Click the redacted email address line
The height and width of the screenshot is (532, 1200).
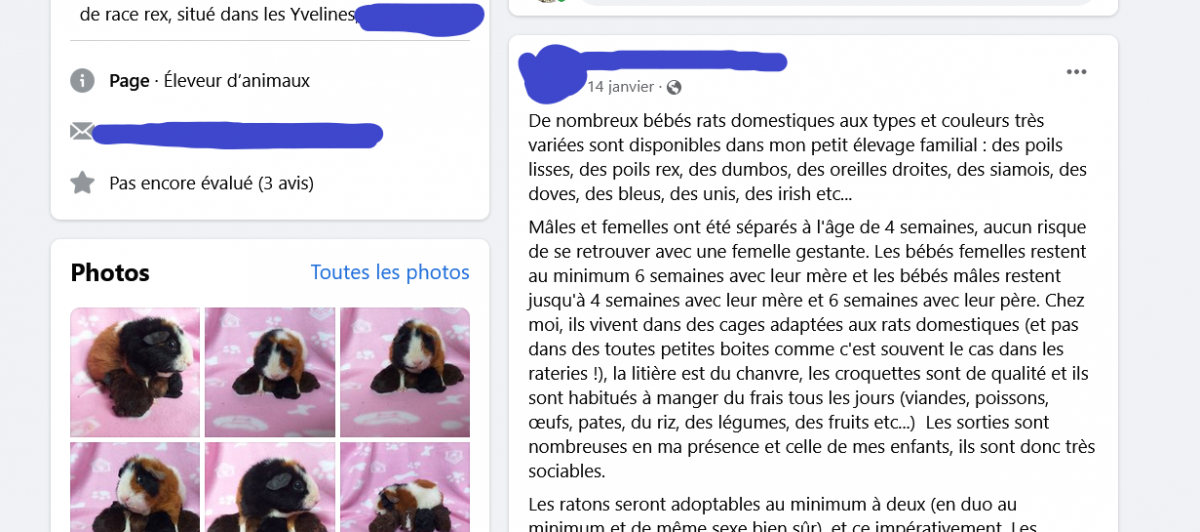pyautogui.click(x=238, y=134)
